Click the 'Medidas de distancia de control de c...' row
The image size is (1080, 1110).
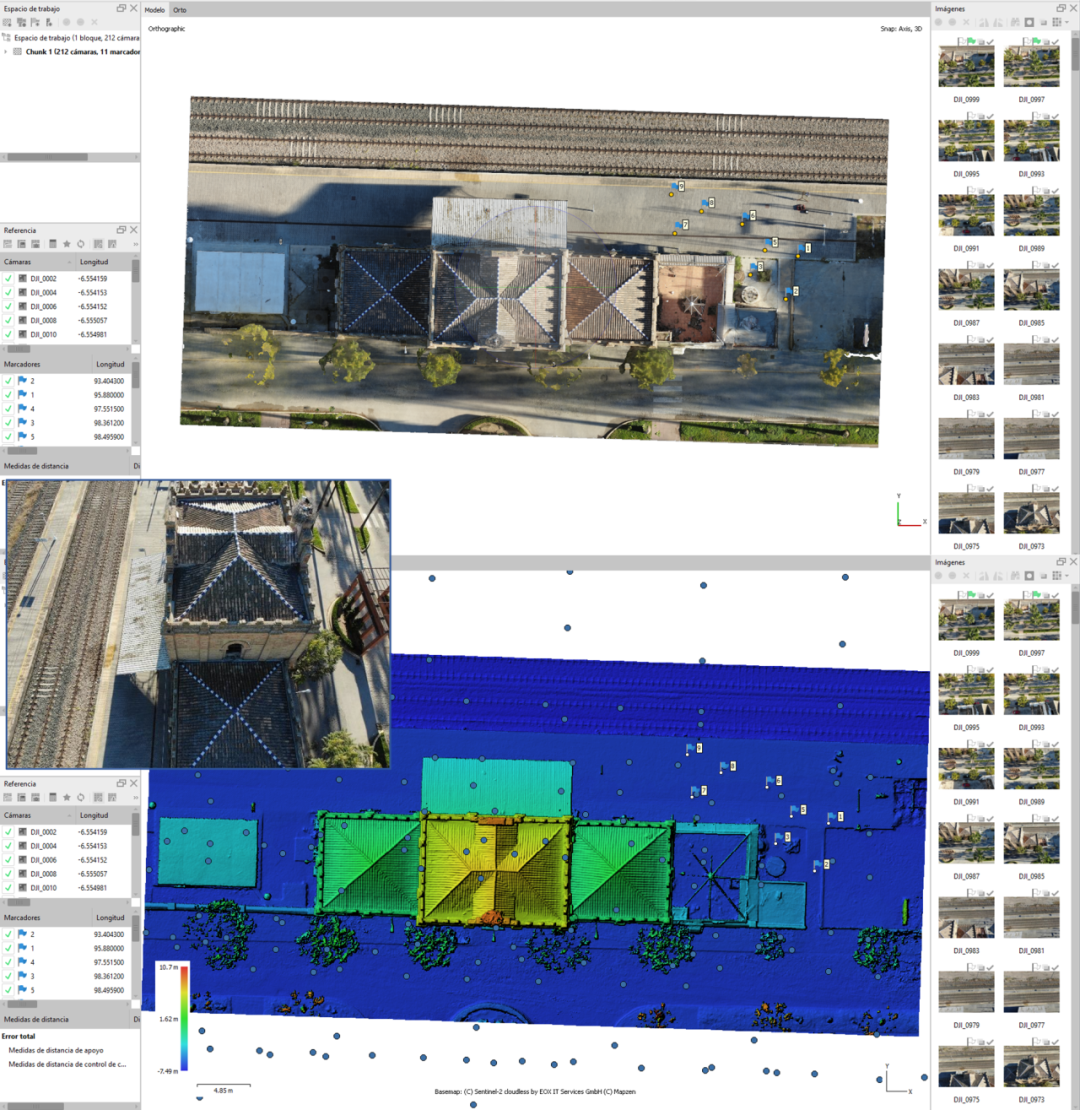67,1064
